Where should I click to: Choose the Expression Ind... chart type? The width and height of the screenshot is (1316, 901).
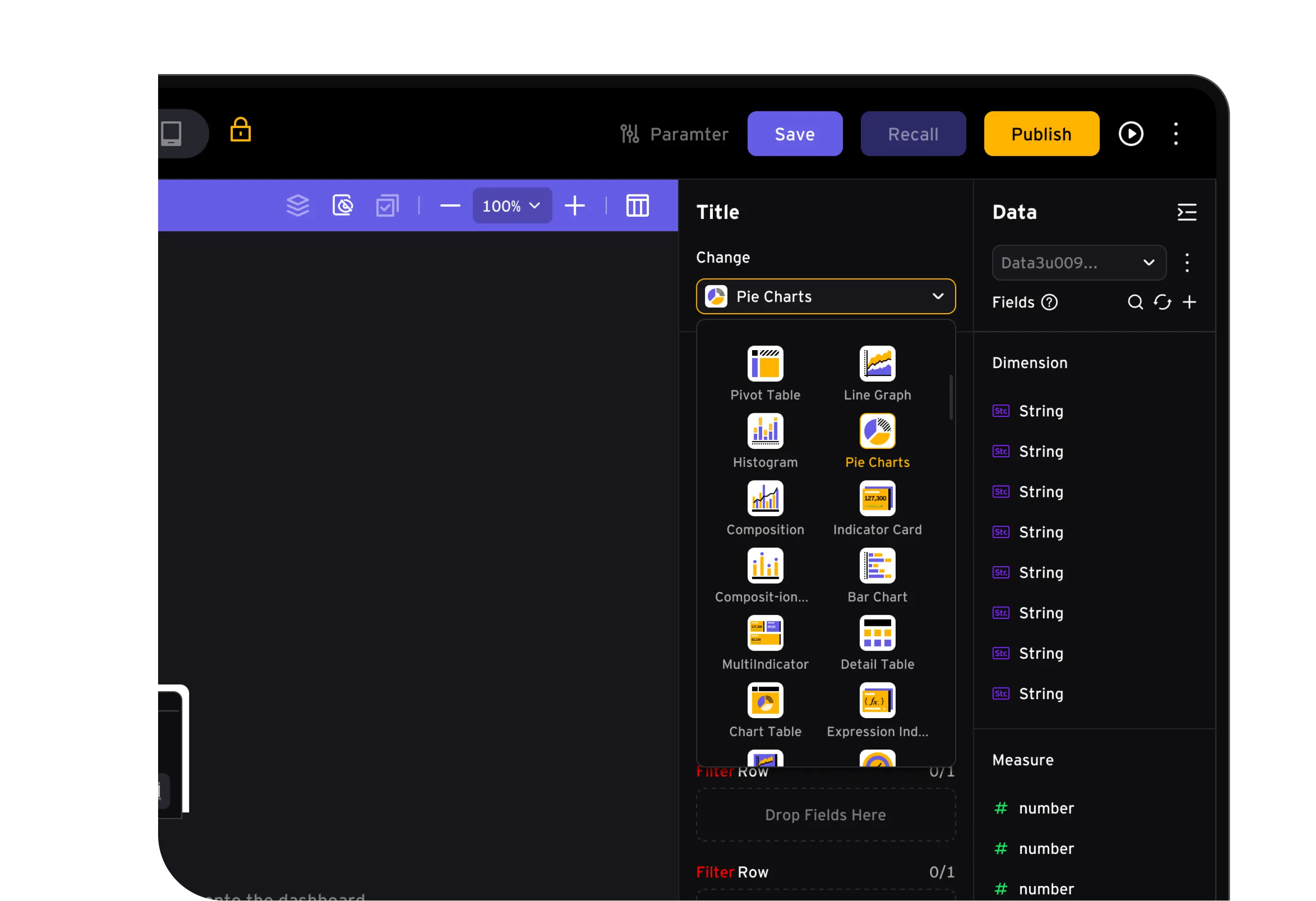[x=877, y=711]
